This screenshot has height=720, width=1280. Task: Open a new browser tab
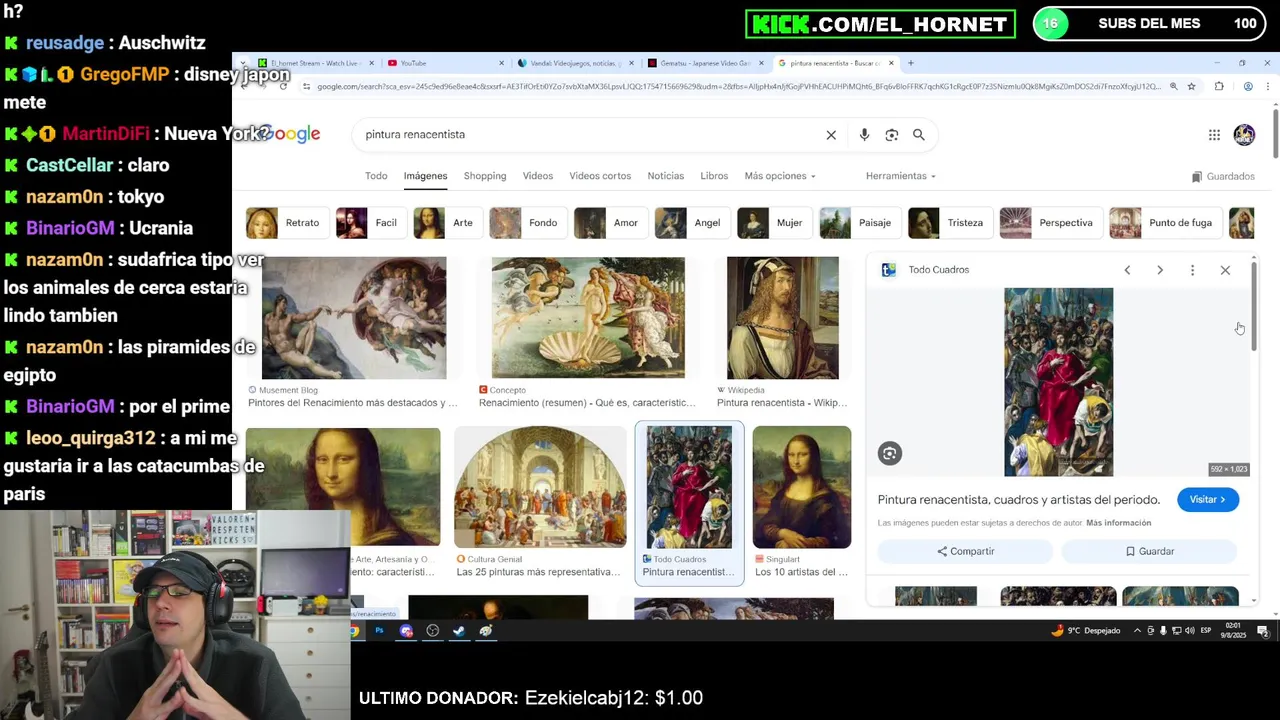(x=910, y=63)
